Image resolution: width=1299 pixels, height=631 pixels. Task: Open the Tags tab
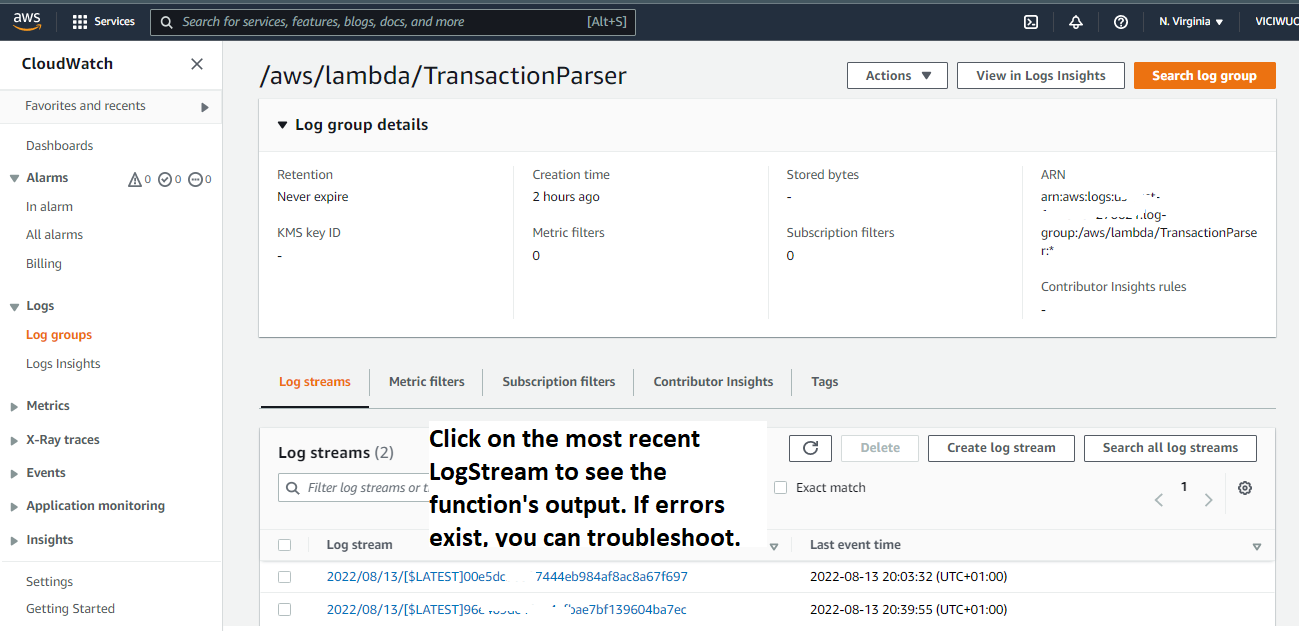tap(825, 382)
